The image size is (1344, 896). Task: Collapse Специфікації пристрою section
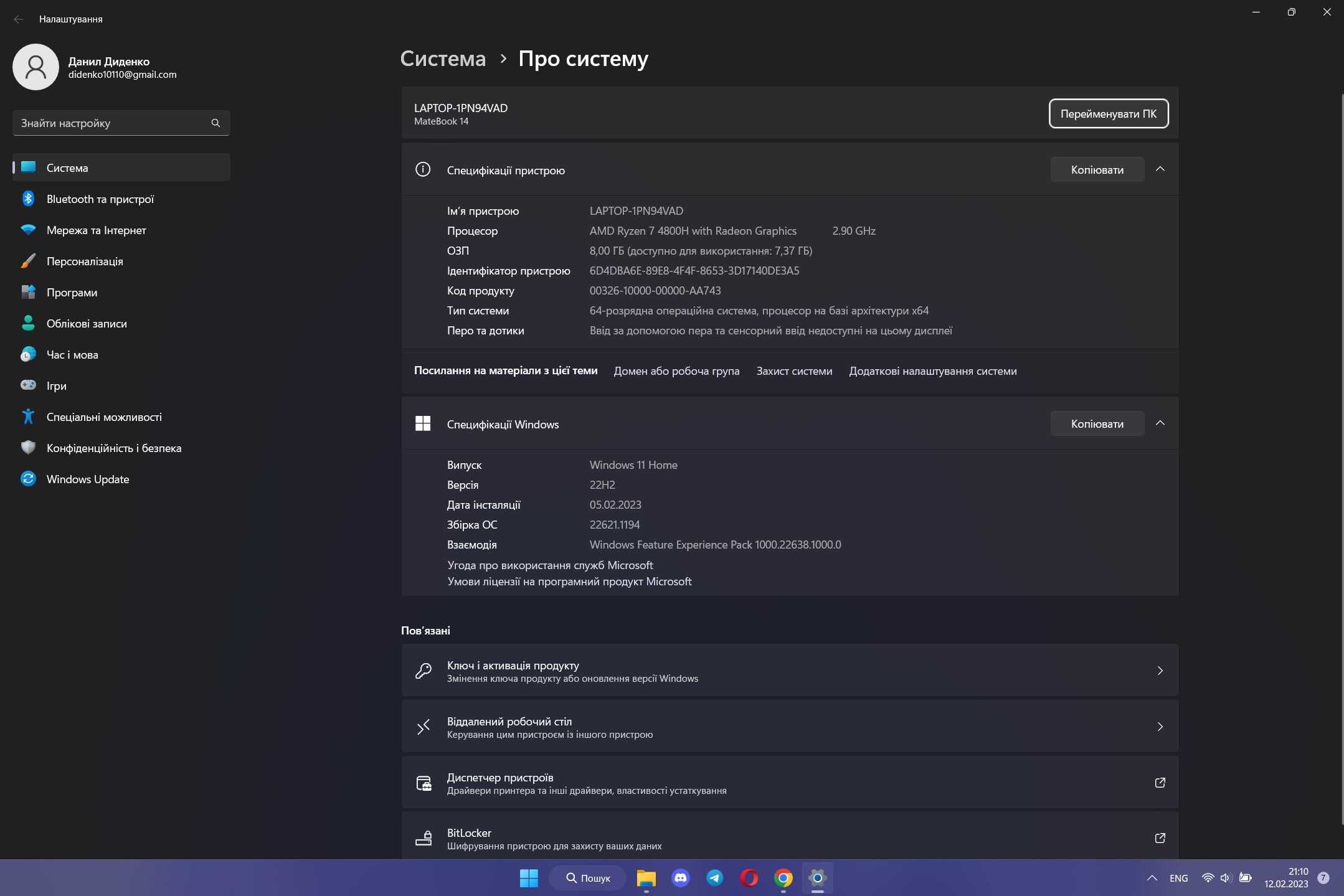click(x=1160, y=169)
